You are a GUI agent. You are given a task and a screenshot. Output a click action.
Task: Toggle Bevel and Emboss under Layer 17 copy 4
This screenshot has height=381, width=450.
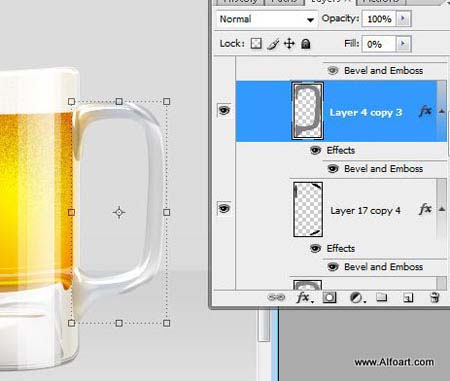(x=333, y=267)
